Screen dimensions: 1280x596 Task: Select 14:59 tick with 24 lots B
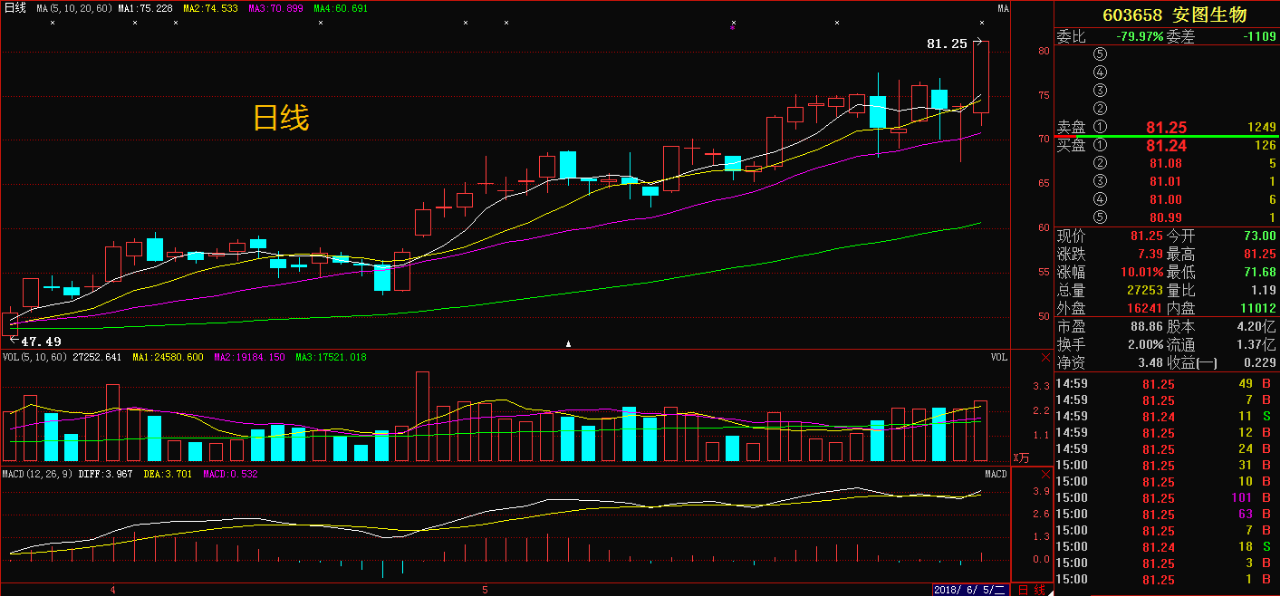point(1167,449)
